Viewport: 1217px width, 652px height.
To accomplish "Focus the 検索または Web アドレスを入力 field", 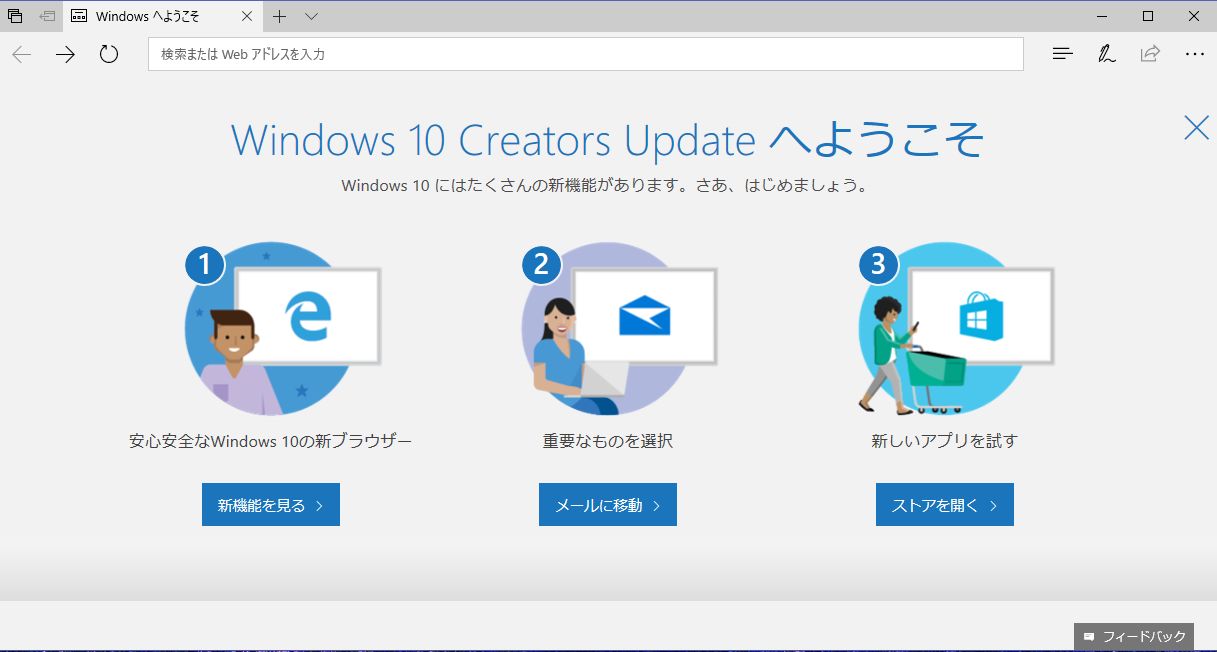I will [586, 54].
